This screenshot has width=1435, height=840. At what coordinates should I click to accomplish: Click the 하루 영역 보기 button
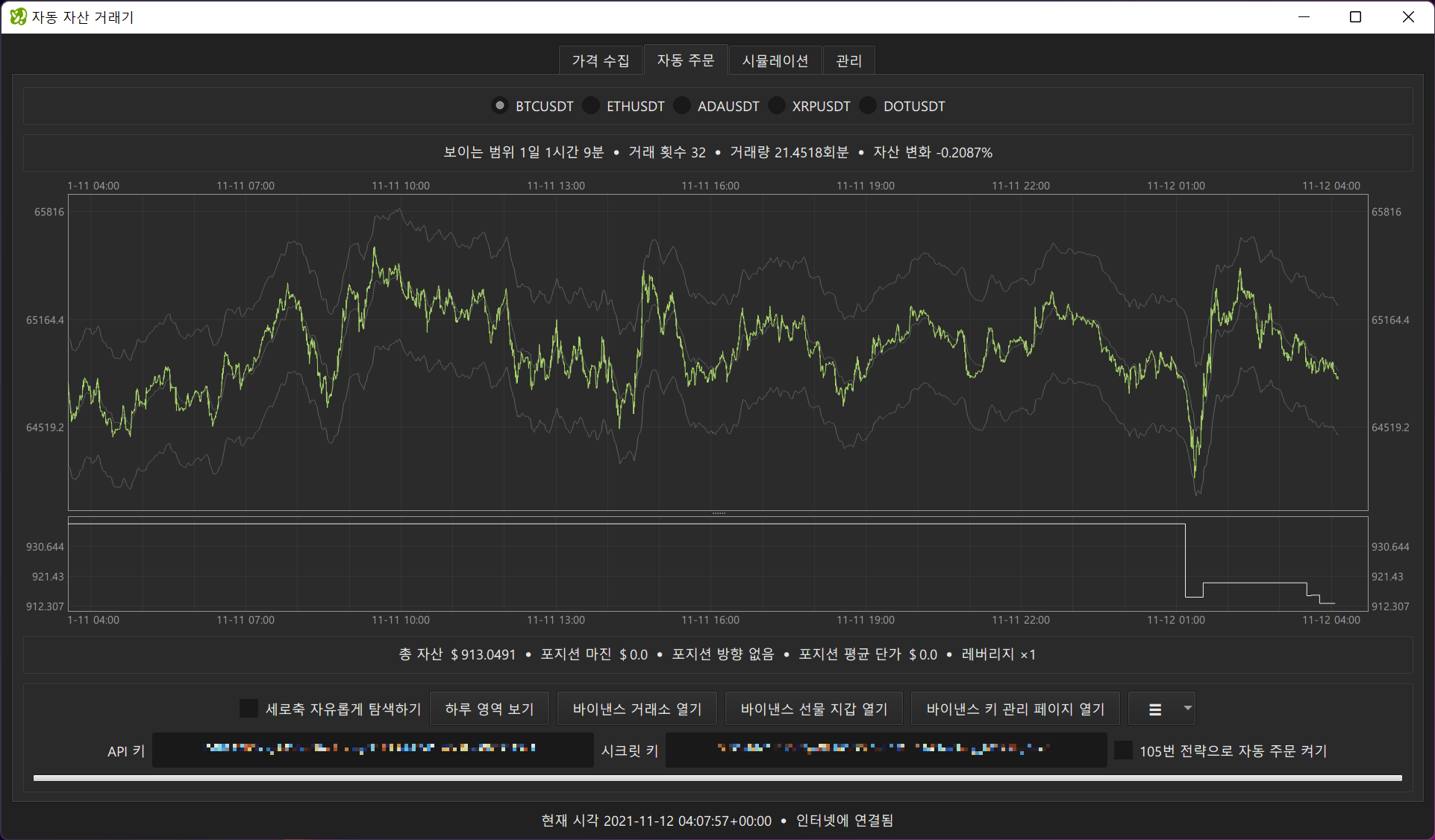click(490, 709)
